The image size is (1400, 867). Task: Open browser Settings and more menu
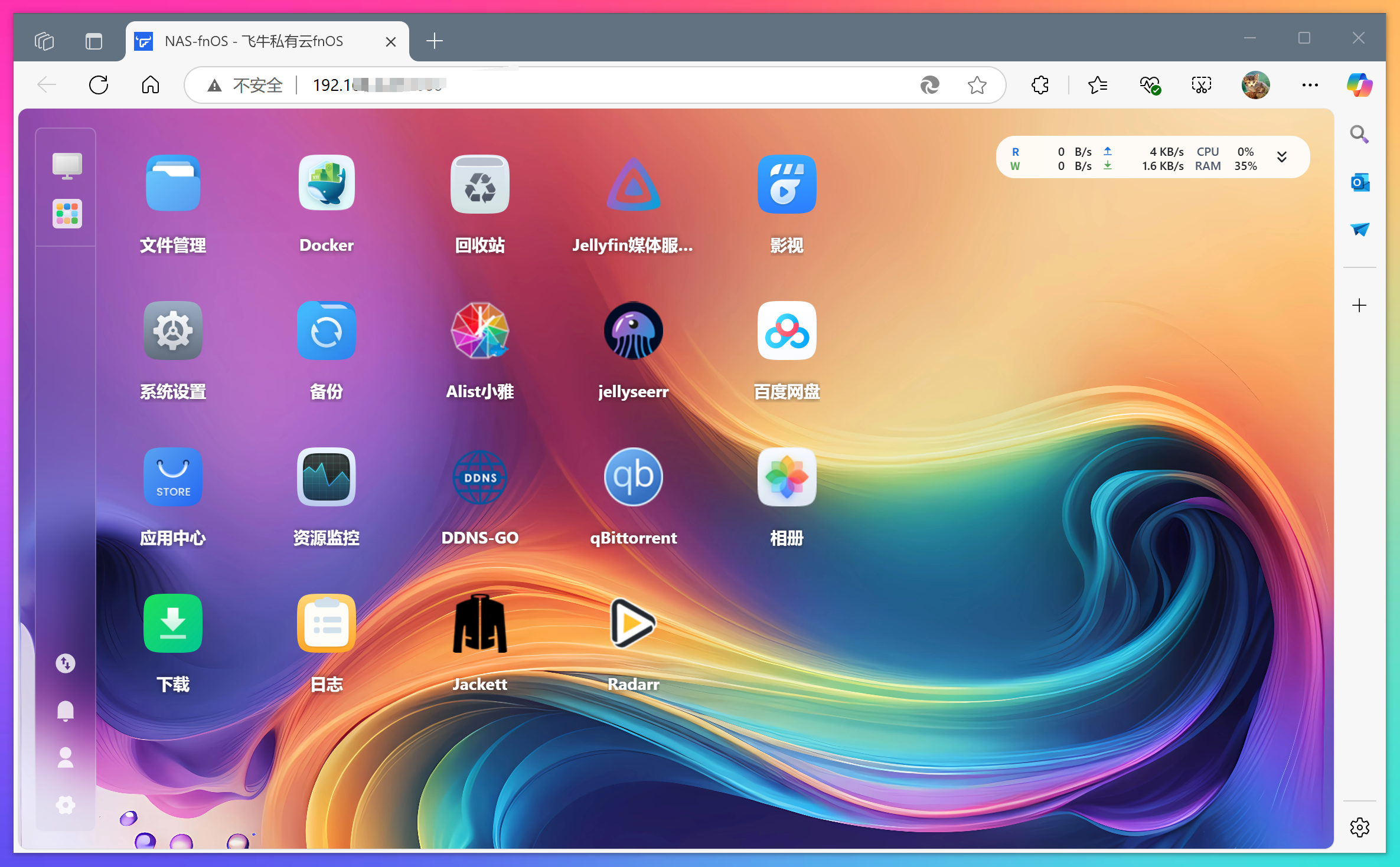pos(1310,86)
